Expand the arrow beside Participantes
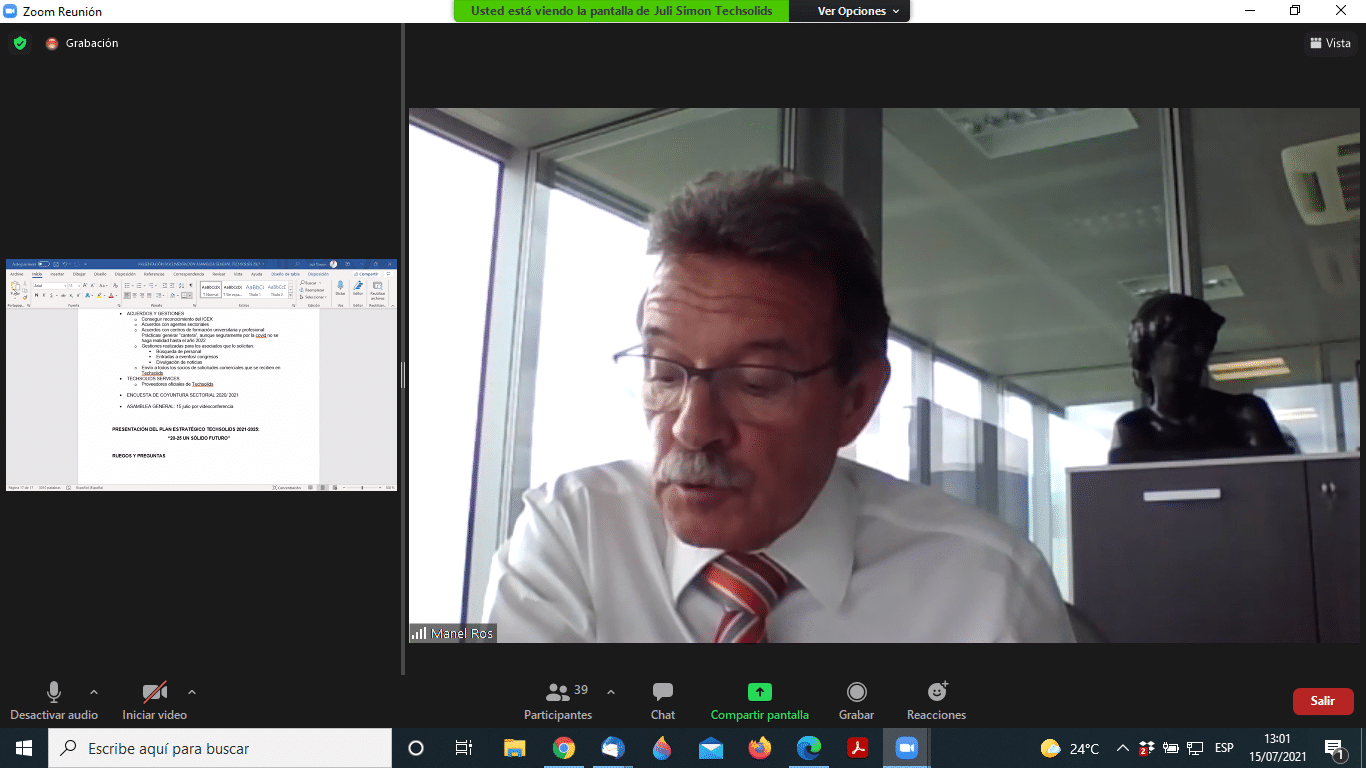 tap(611, 692)
